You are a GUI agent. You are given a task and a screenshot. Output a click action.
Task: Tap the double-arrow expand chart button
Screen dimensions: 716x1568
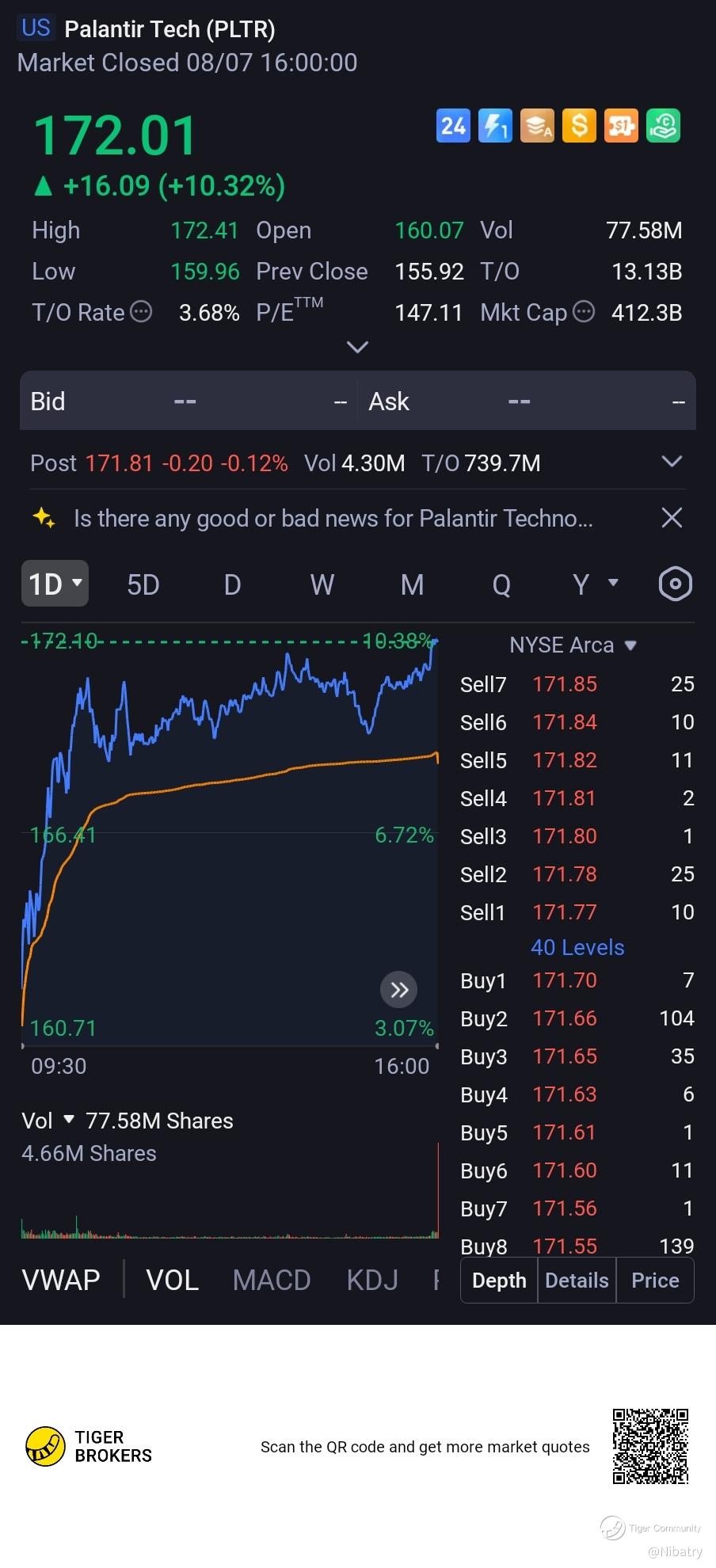pos(399,989)
